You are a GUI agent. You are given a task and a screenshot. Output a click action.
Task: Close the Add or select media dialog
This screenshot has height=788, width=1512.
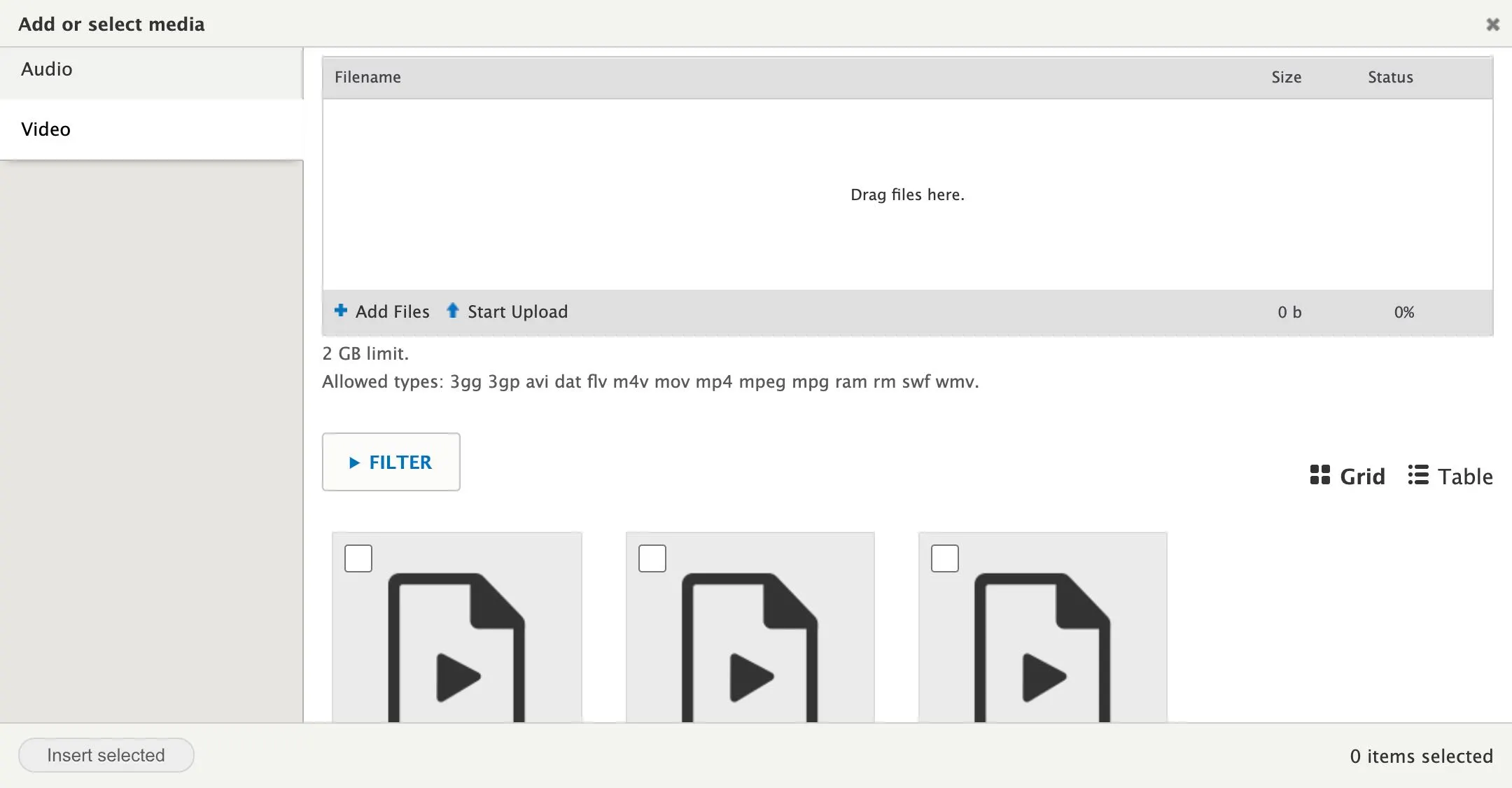tap(1492, 24)
